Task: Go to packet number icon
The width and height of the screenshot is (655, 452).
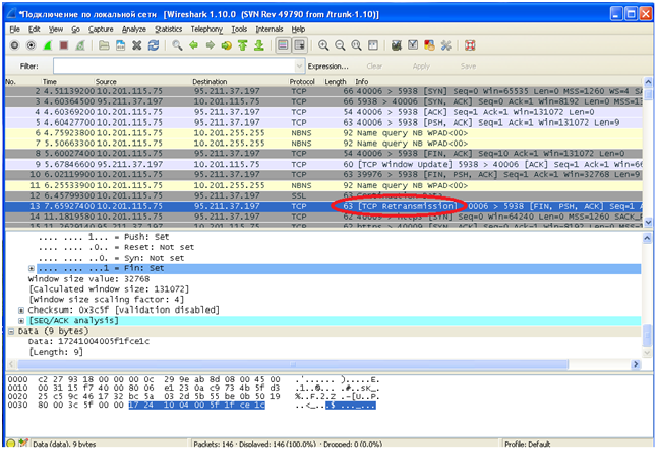Action: click(x=226, y=46)
